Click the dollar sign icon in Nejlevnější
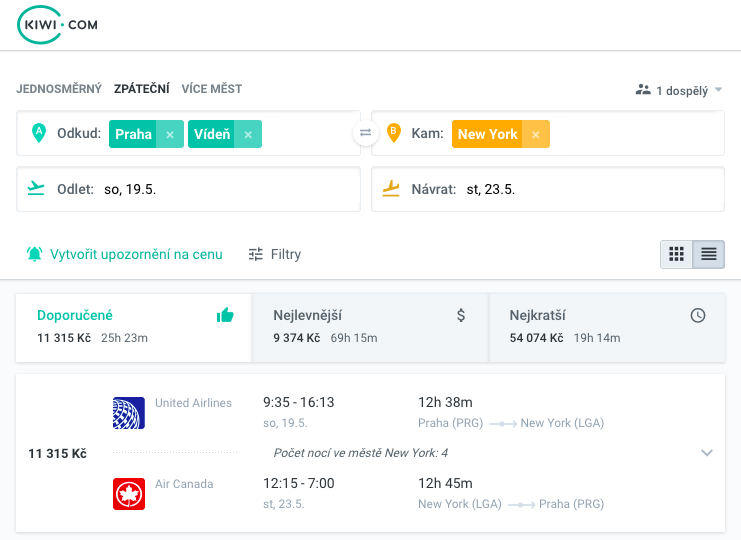This screenshot has width=741, height=540. coord(461,315)
